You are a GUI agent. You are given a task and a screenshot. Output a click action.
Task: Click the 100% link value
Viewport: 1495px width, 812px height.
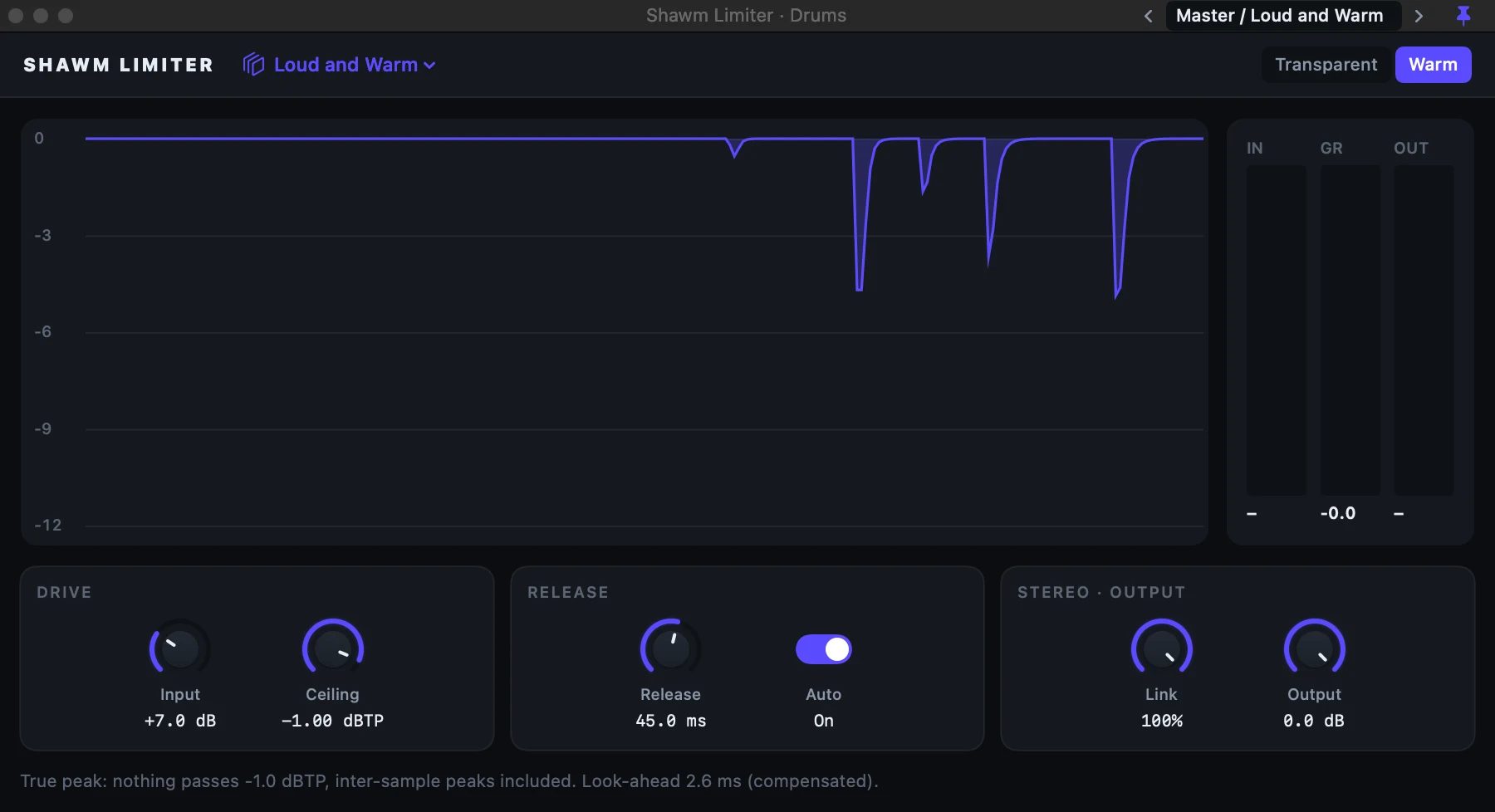(x=1161, y=721)
